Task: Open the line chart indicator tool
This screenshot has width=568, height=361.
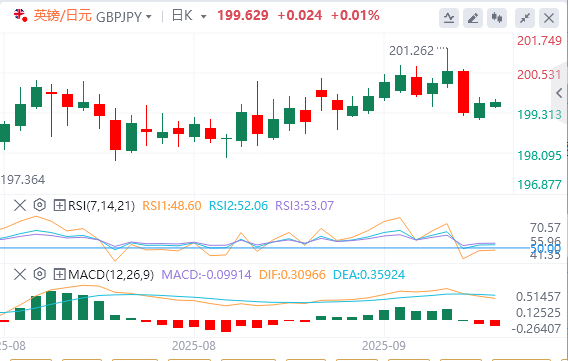Action: (x=449, y=18)
